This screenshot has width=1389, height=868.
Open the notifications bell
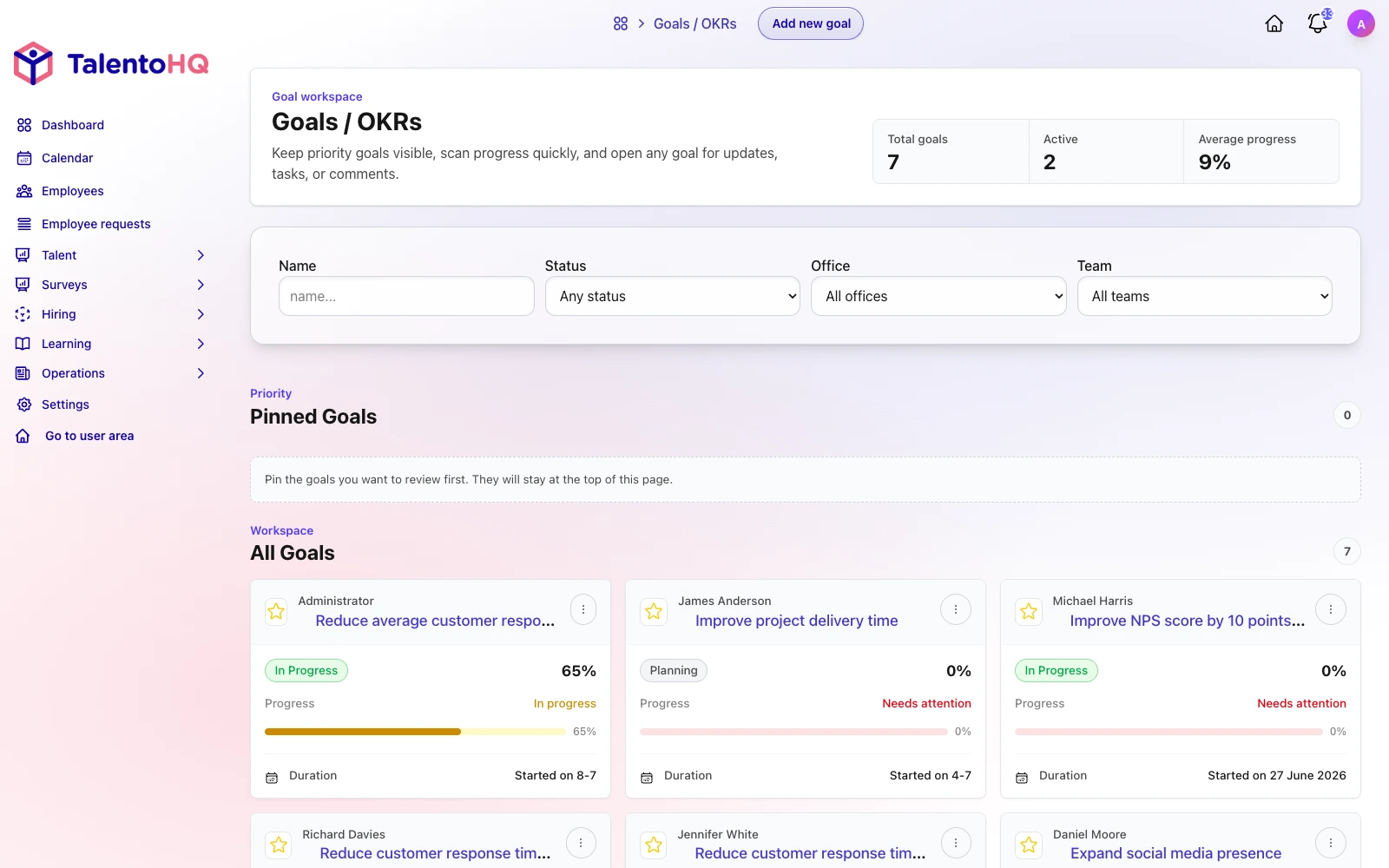click(1318, 23)
